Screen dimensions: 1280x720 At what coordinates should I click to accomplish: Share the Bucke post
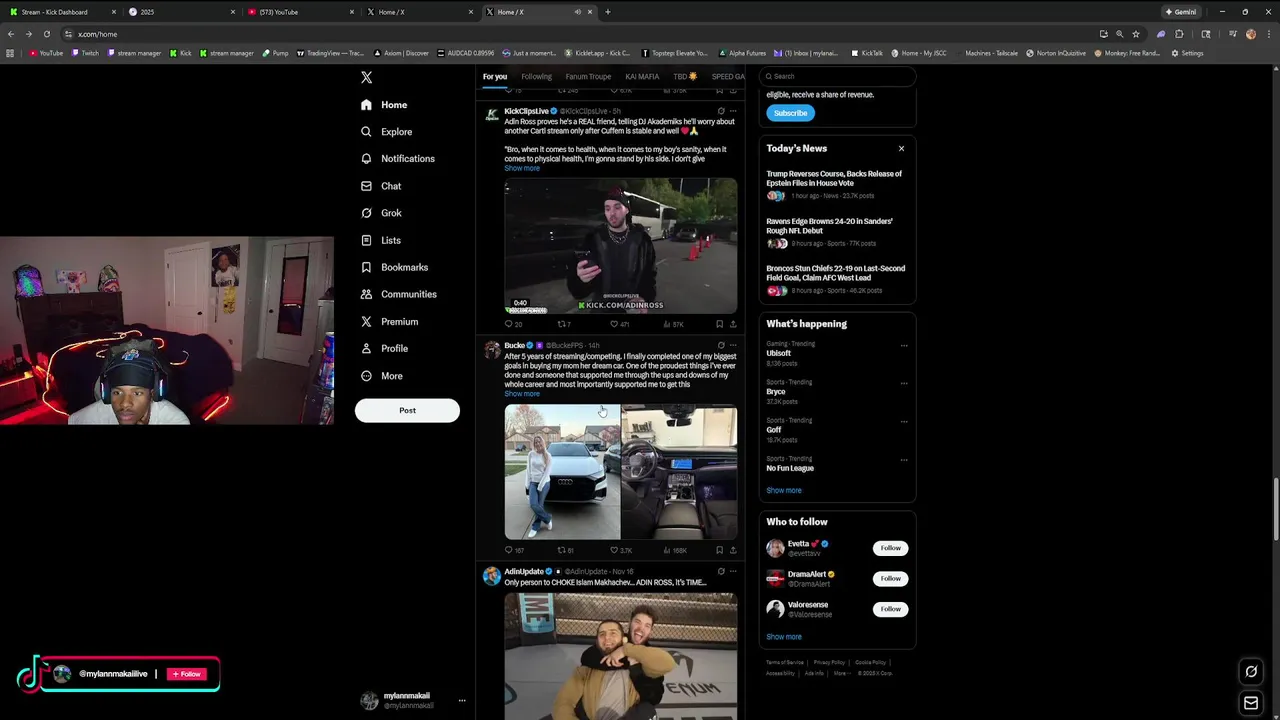[733, 550]
